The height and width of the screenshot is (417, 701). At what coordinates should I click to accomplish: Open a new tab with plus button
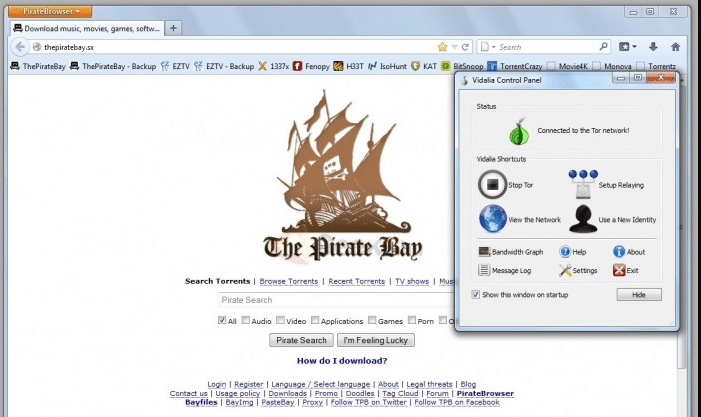(173, 28)
